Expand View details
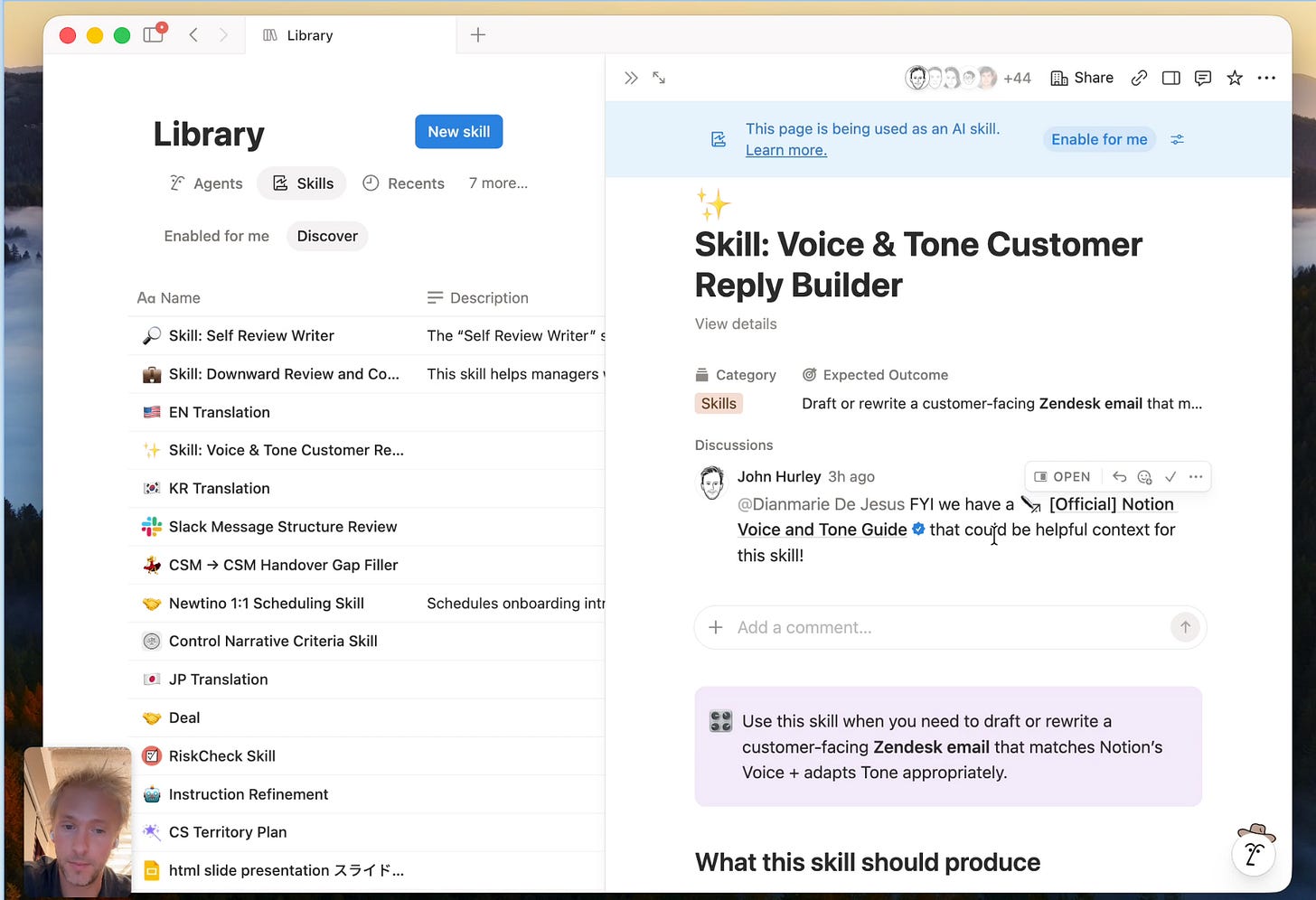Screen dimensions: 1316x900 coord(736,323)
